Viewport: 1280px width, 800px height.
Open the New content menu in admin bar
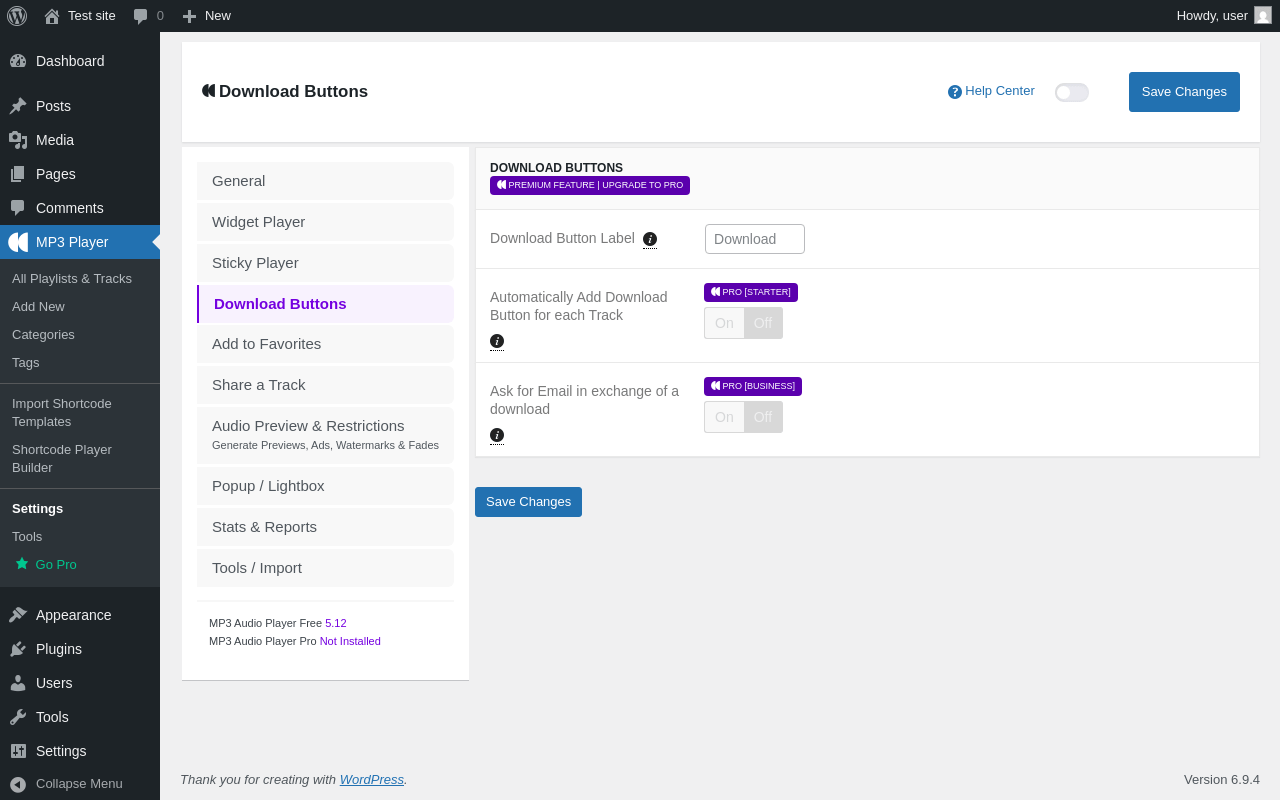click(x=207, y=16)
